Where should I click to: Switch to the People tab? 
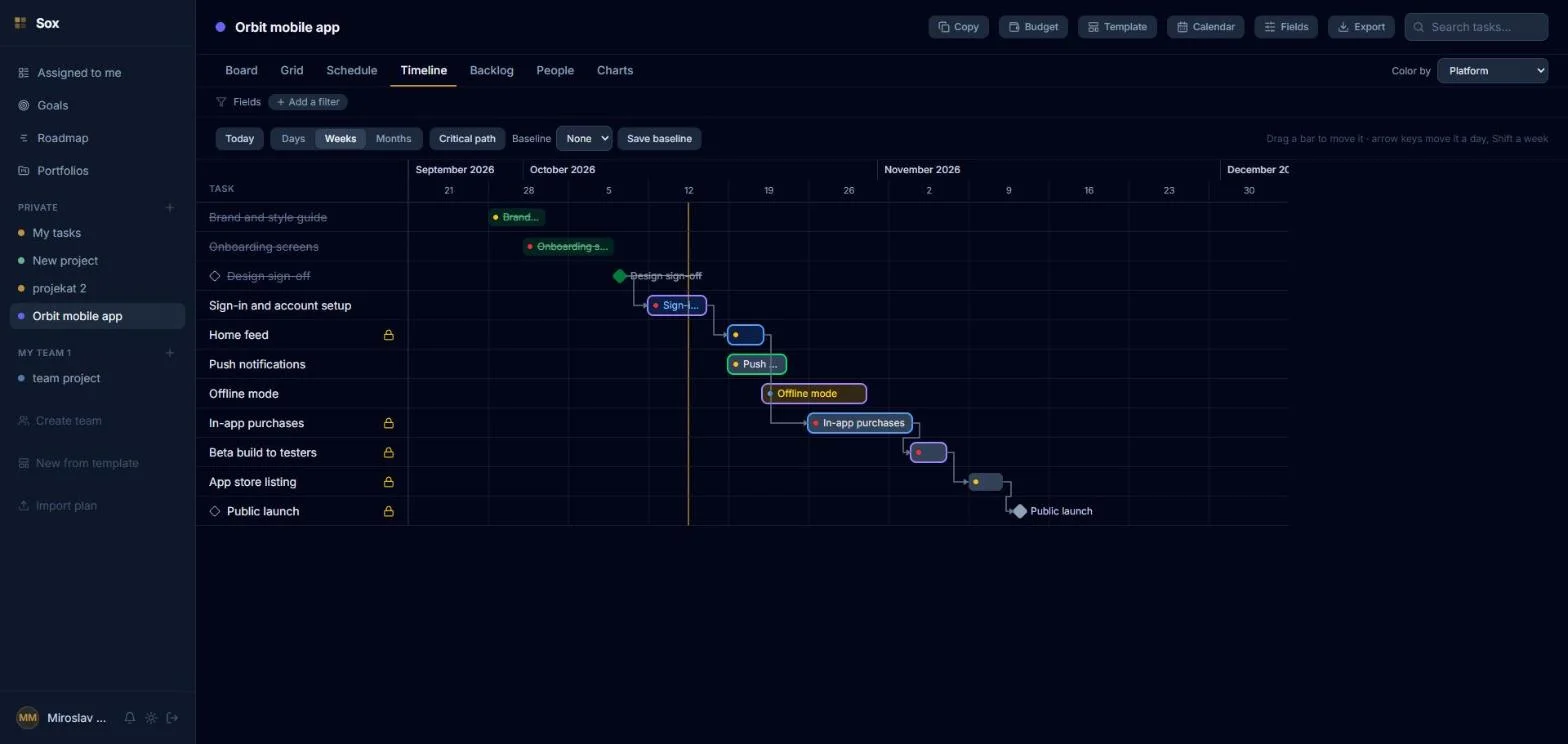pos(555,70)
